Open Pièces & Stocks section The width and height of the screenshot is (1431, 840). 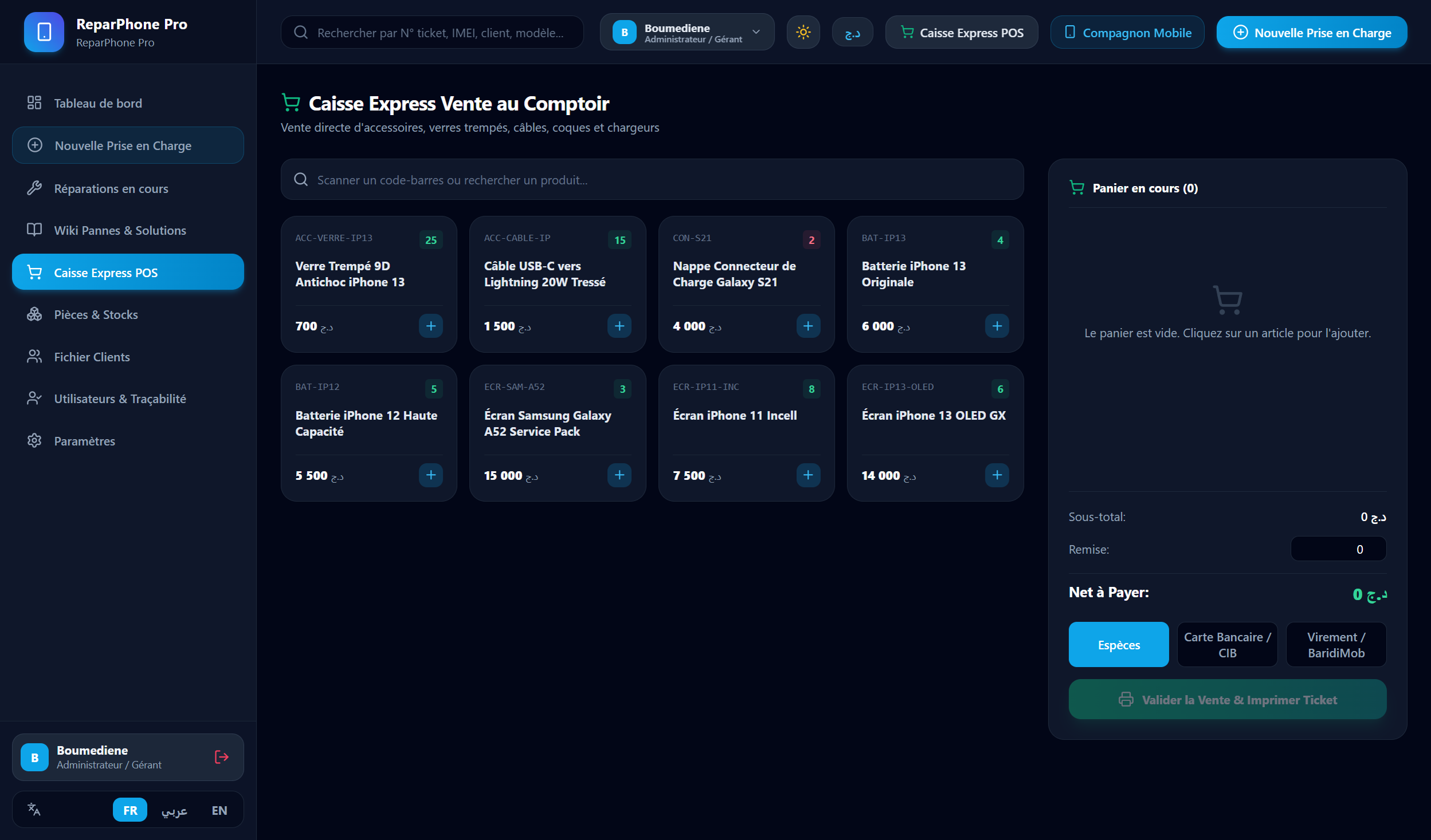[128, 314]
